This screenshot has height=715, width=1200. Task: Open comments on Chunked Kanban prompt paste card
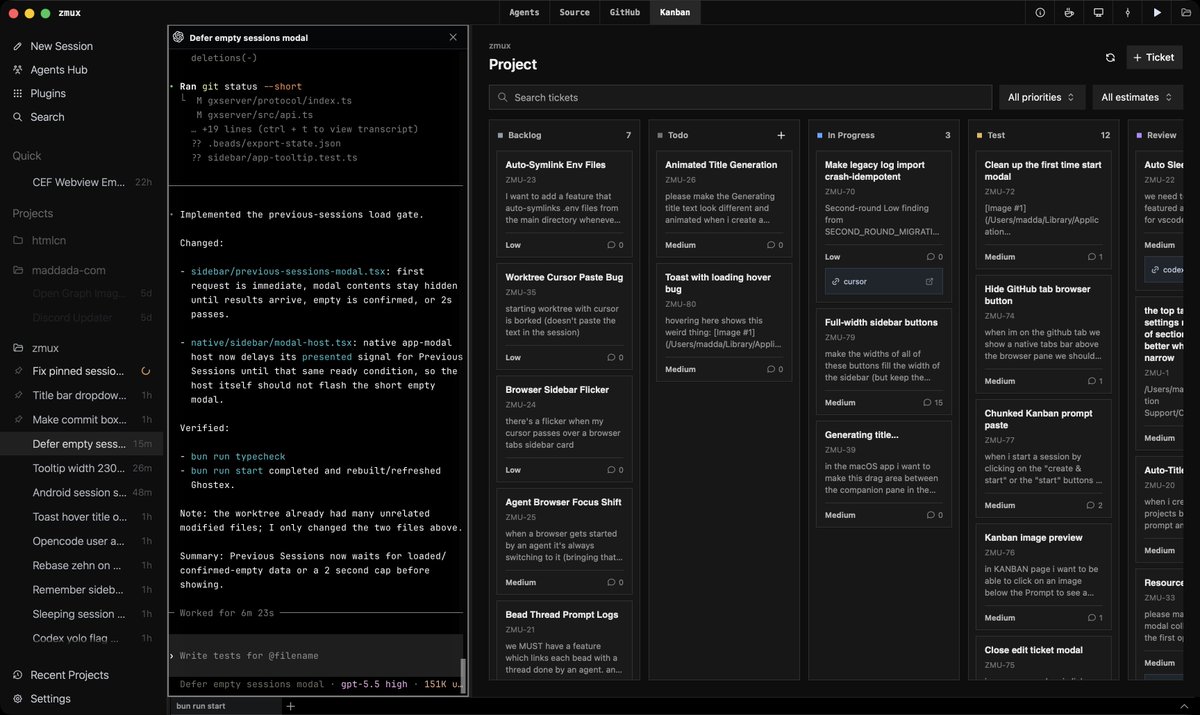[x=1093, y=505]
